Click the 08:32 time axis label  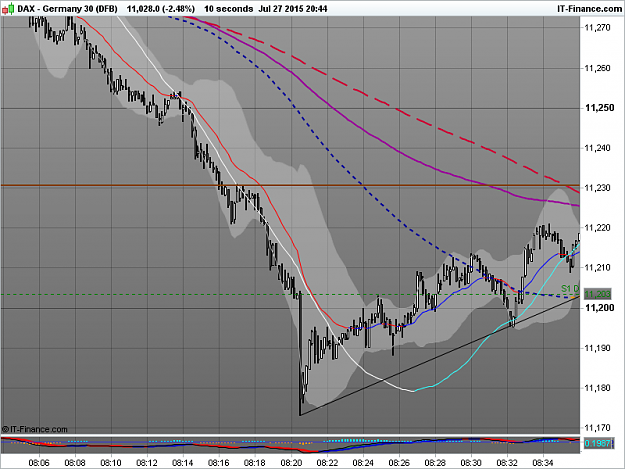(507, 463)
